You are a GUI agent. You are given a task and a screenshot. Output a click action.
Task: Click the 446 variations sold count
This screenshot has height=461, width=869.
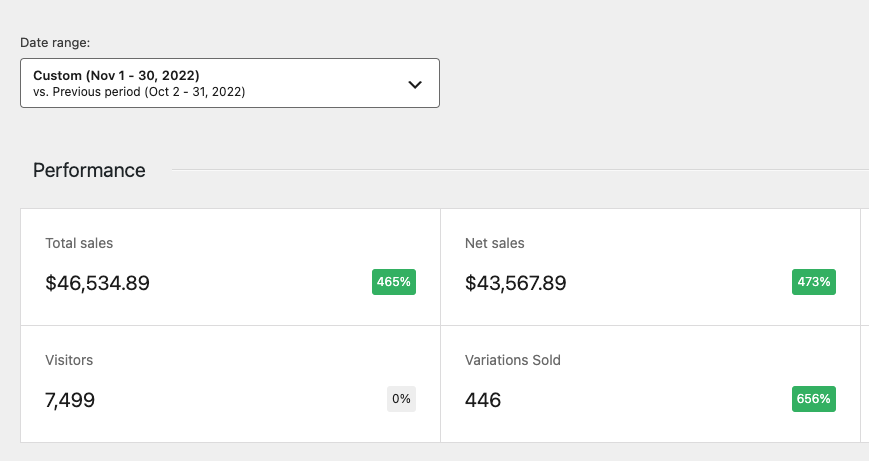click(483, 401)
